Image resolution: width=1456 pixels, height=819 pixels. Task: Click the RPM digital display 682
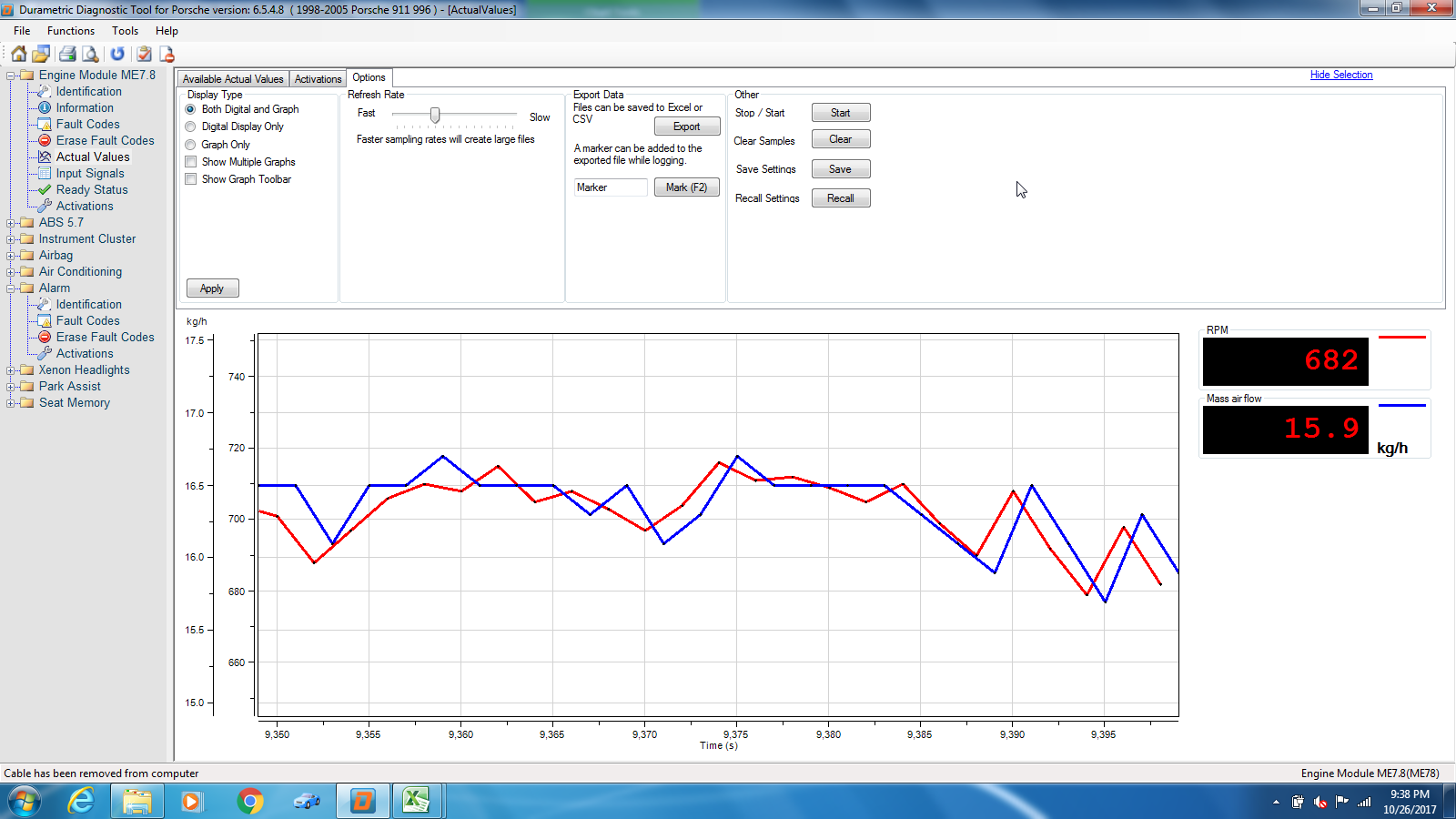(1286, 361)
